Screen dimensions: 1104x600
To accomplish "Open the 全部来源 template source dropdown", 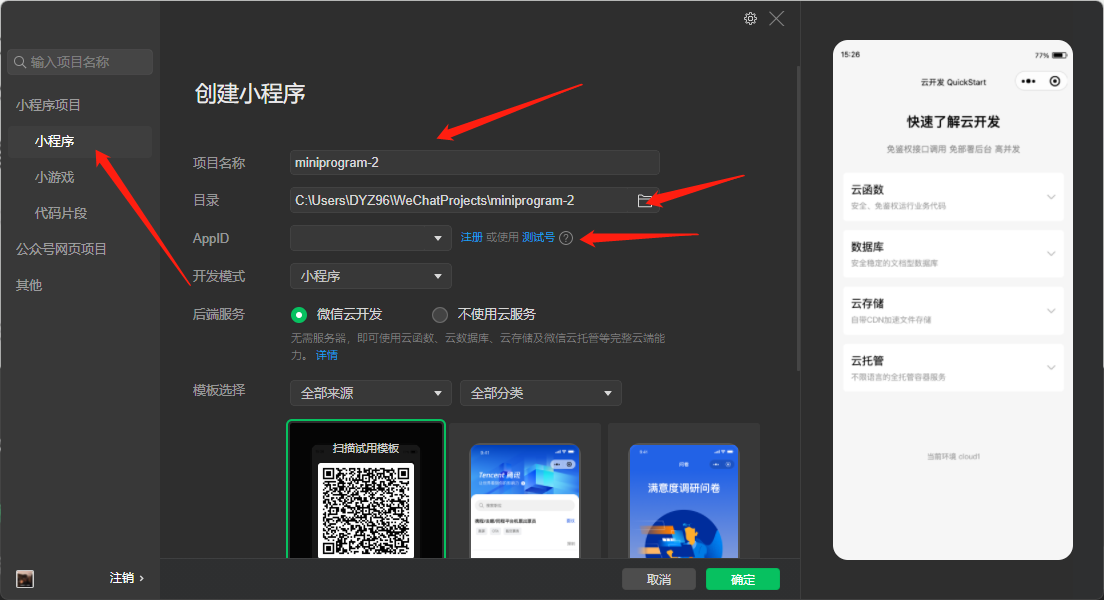I will 371,393.
